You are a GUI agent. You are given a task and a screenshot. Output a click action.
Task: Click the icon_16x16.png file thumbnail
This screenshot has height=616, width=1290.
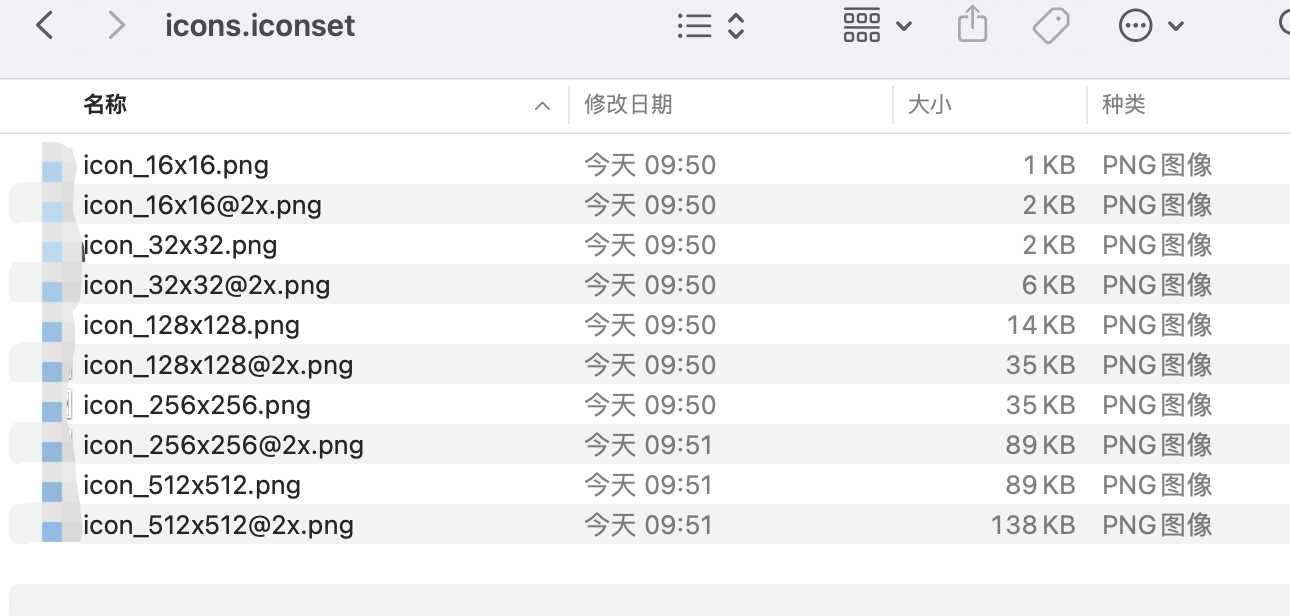[x=52, y=165]
